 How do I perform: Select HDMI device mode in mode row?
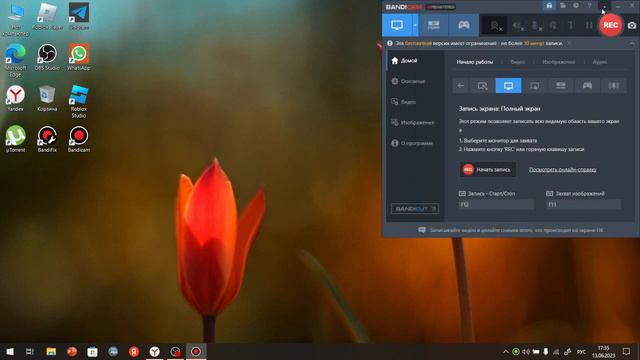[561, 86]
